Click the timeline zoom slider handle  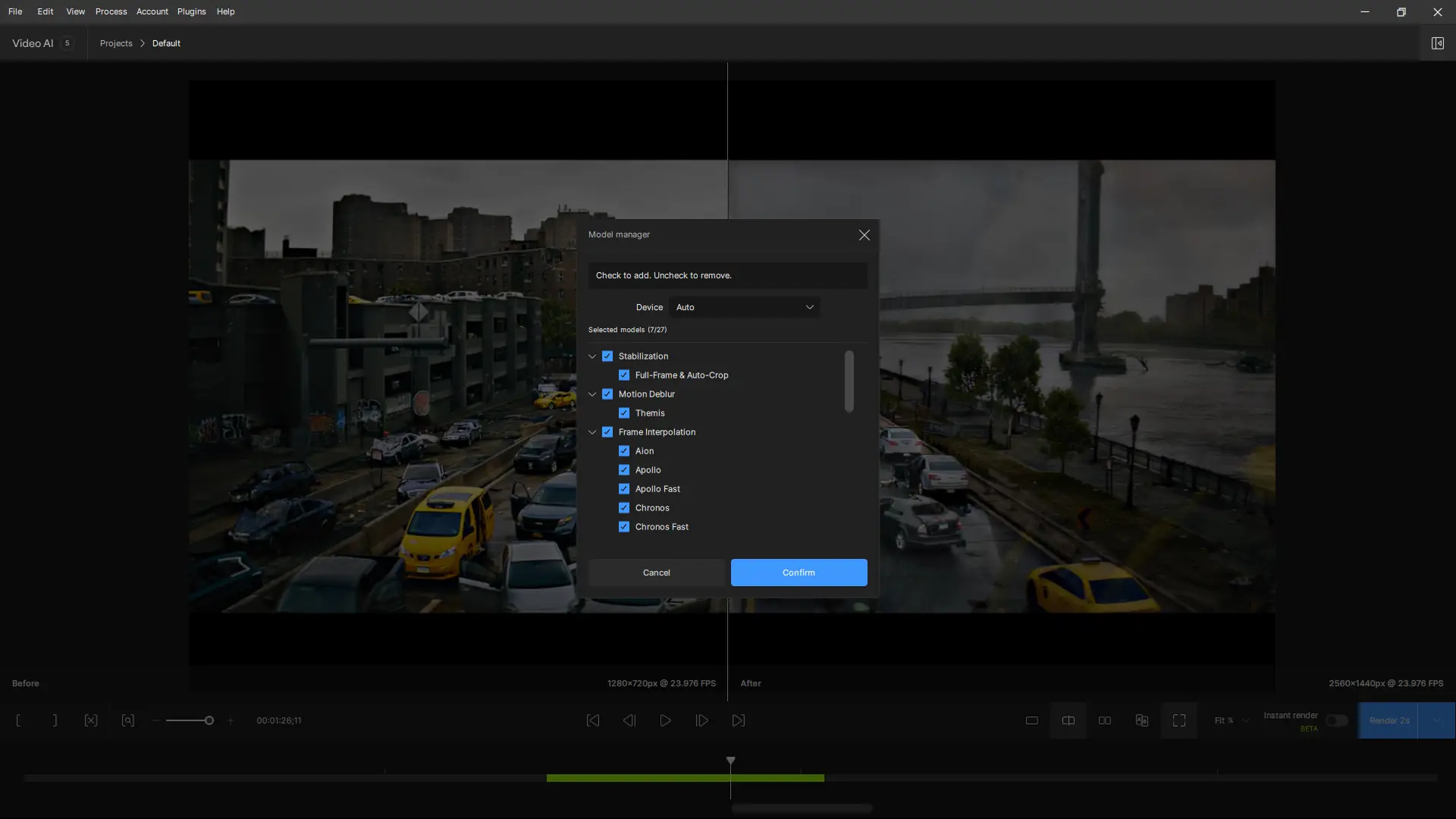(209, 720)
